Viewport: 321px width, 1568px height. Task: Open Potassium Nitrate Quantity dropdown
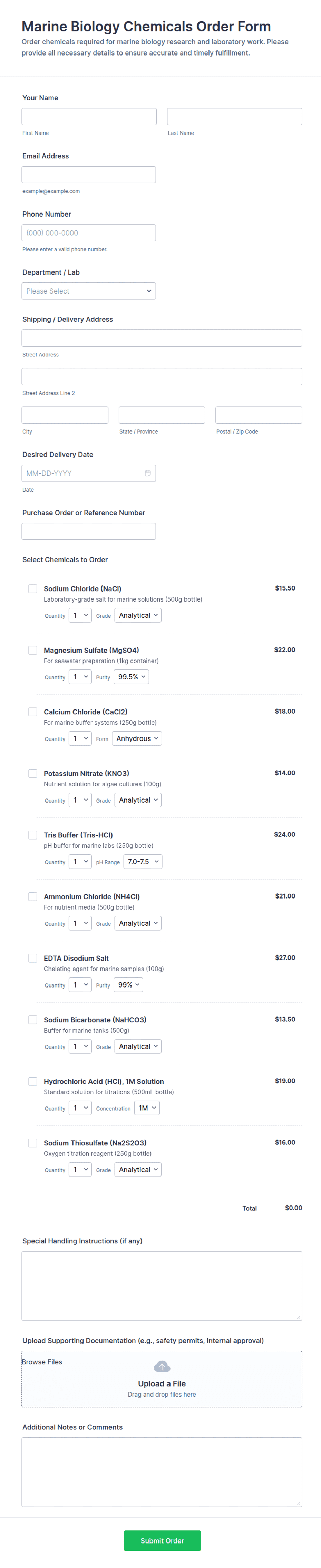[x=80, y=800]
